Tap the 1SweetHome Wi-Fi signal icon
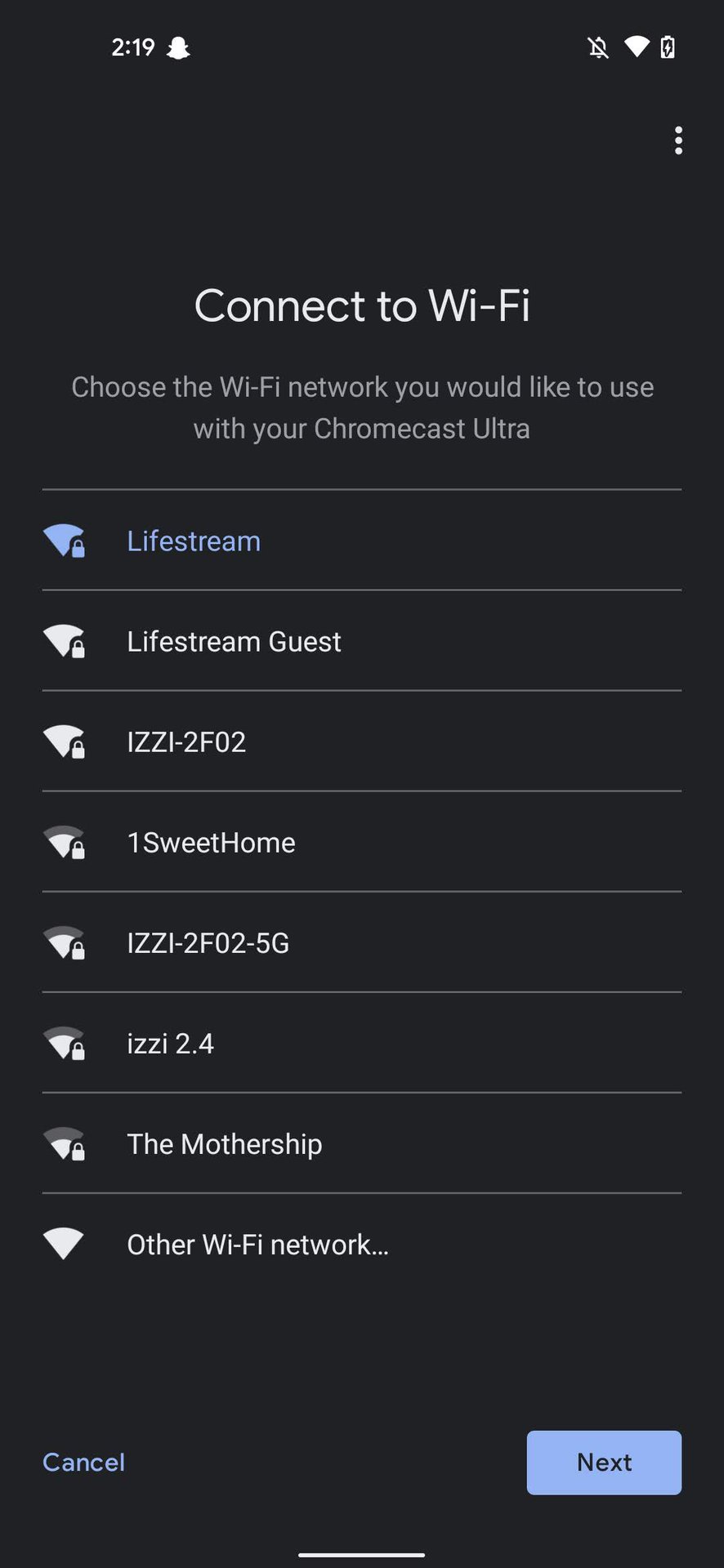This screenshot has height=1568, width=724. point(63,842)
